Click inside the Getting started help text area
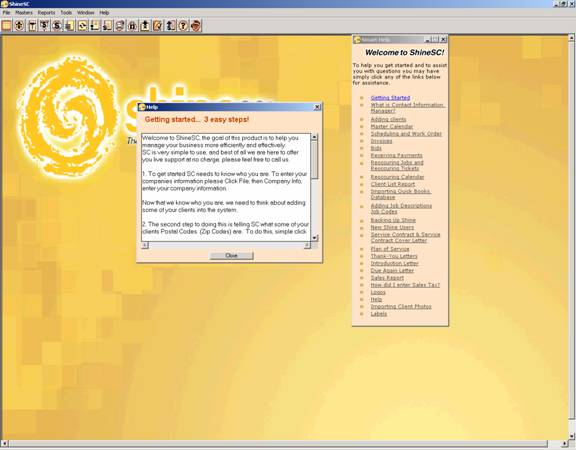The height and width of the screenshot is (450, 576). pyautogui.click(x=226, y=187)
